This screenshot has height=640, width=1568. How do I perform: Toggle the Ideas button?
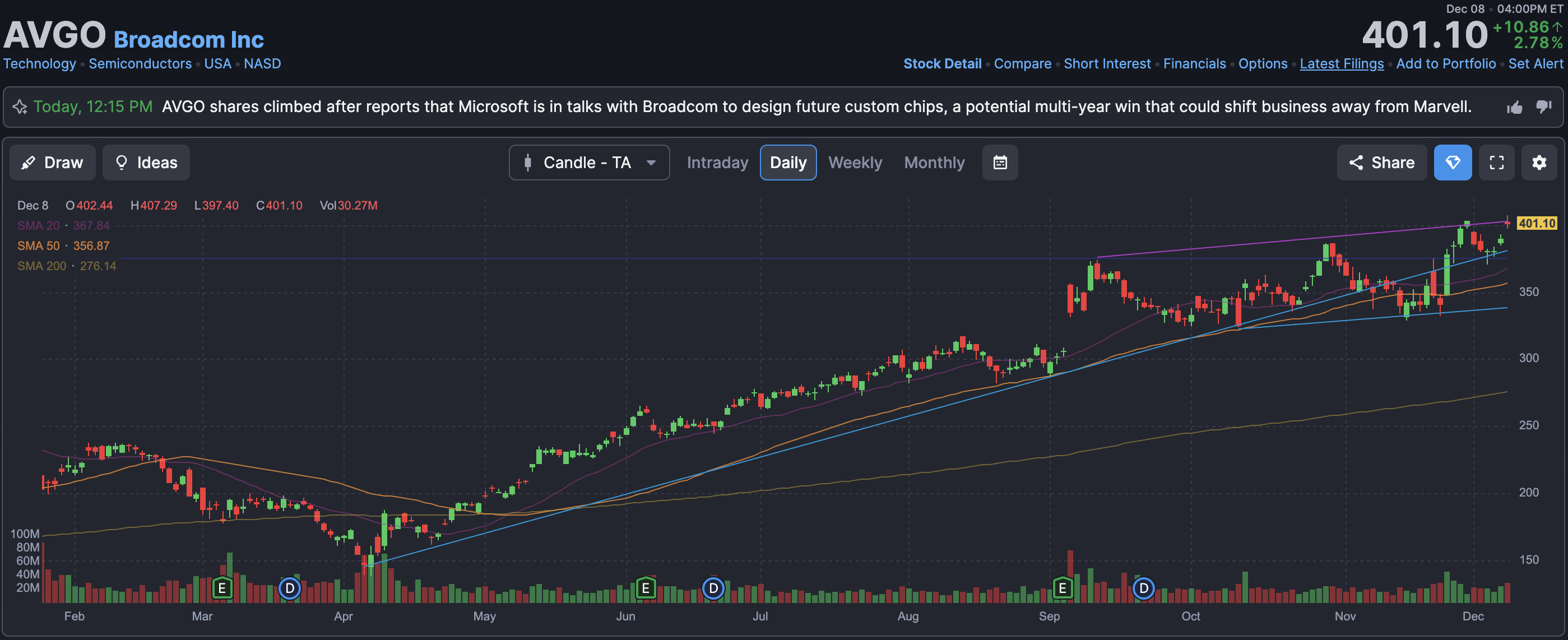coord(146,163)
